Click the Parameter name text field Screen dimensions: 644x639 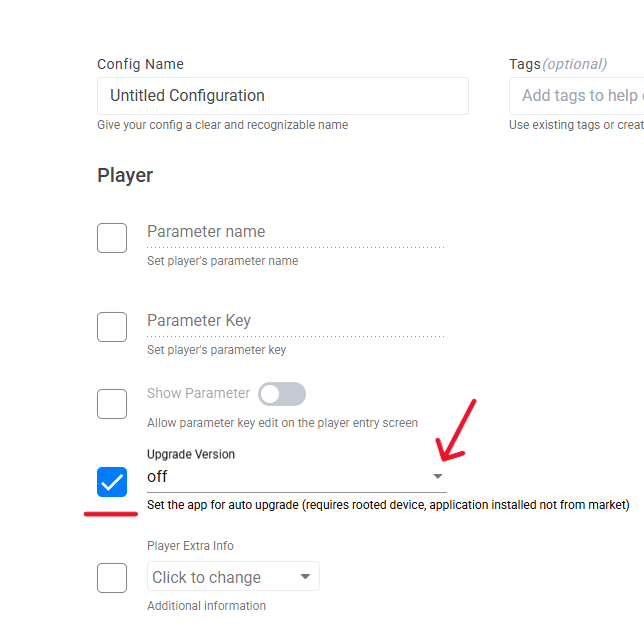[x=295, y=232]
